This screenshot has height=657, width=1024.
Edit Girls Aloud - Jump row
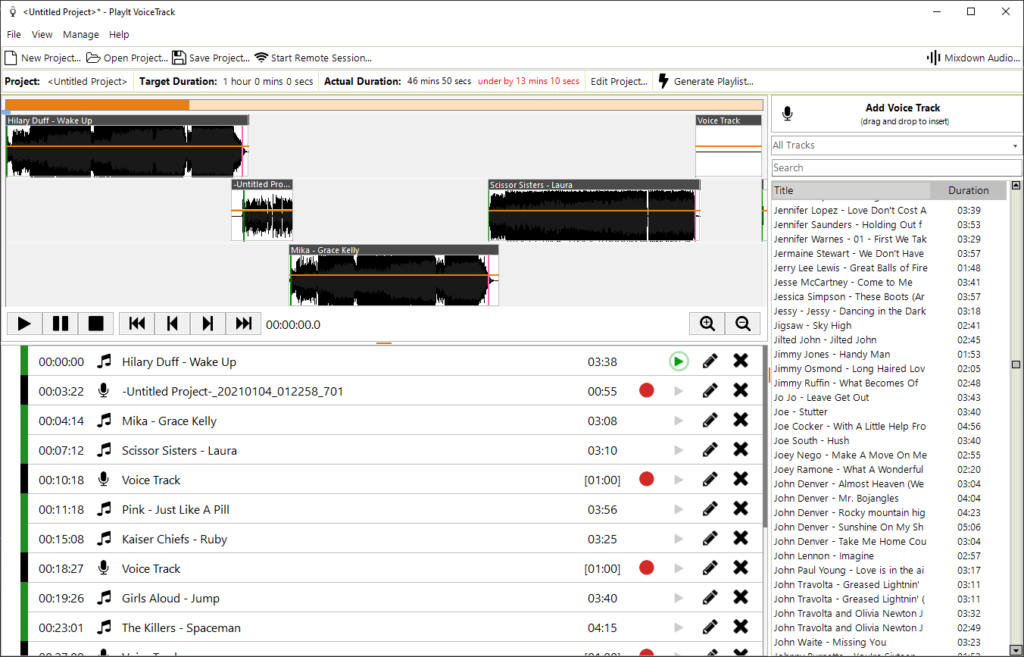[710, 598]
